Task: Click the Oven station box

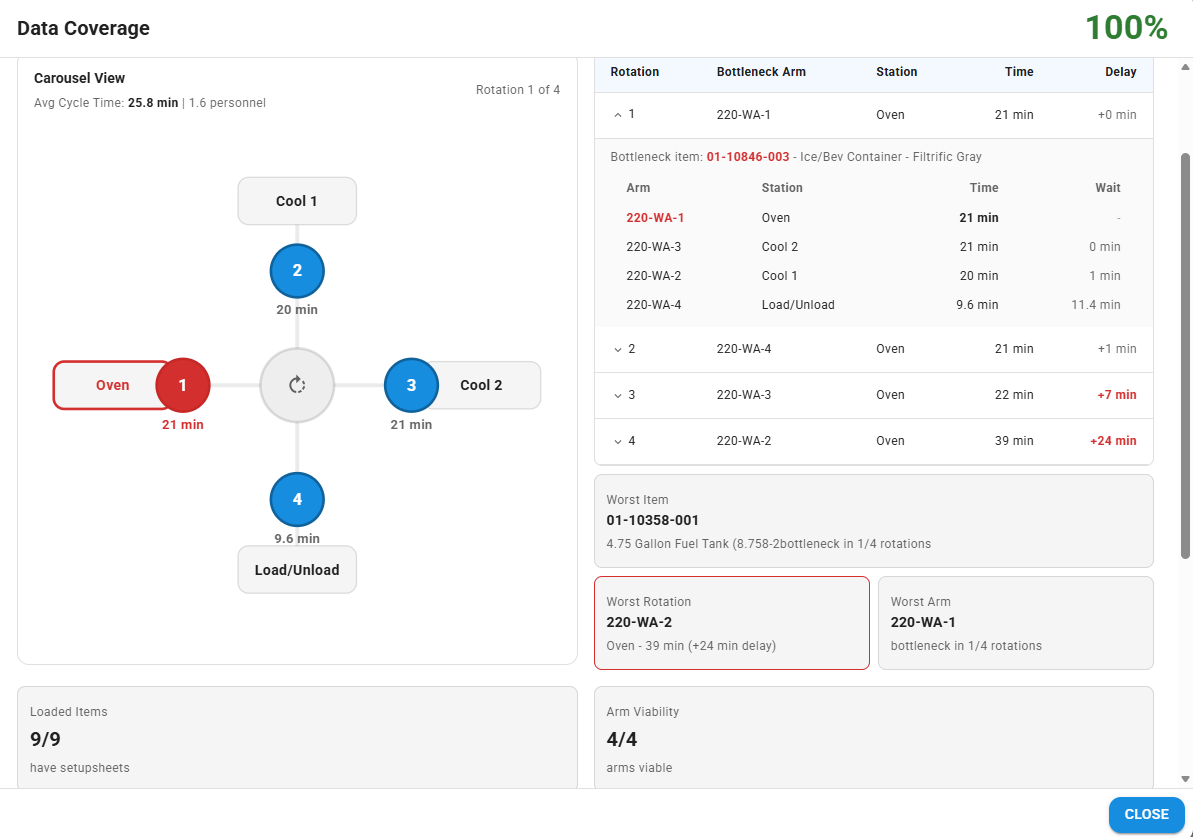Action: pyautogui.click(x=112, y=385)
